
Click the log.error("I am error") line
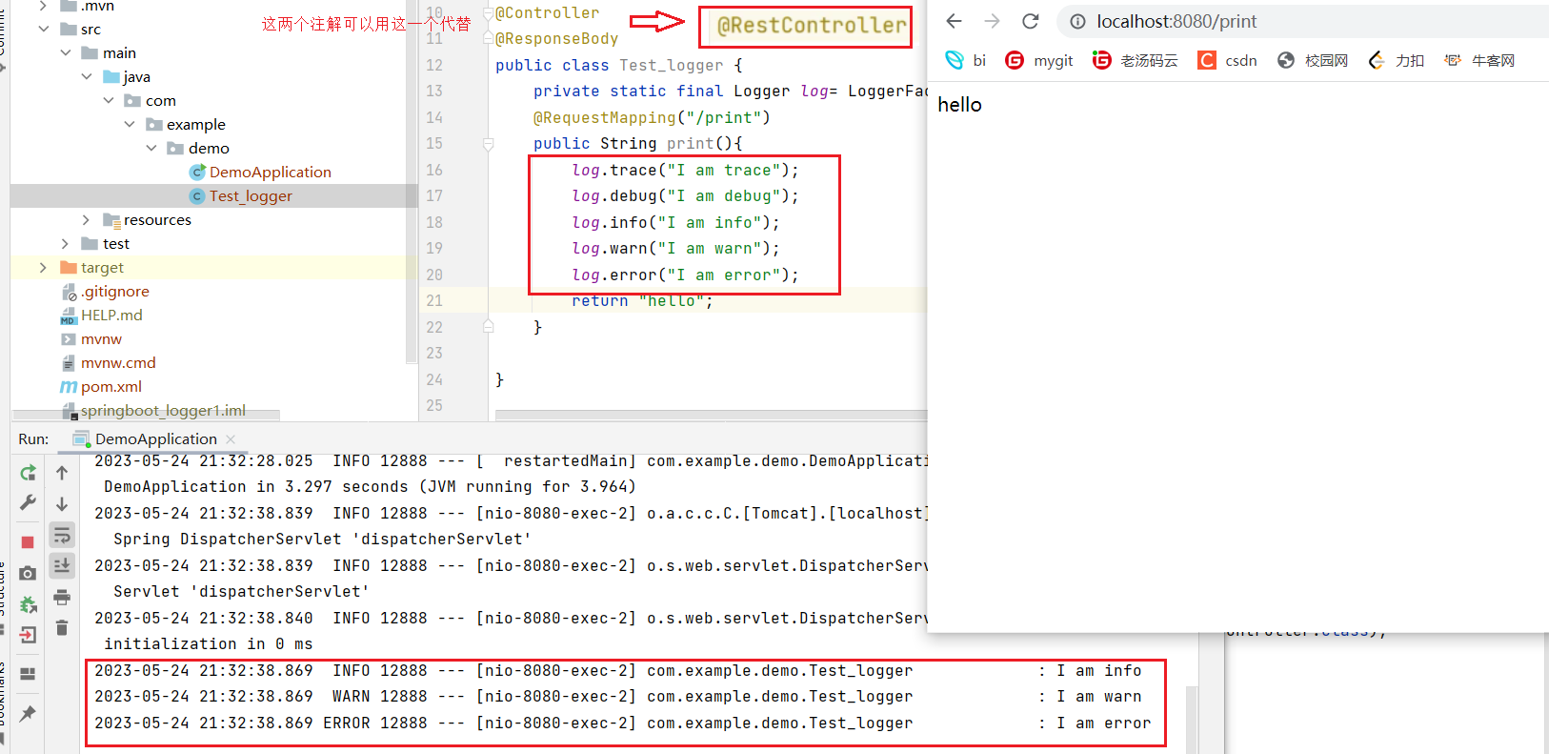point(685,275)
